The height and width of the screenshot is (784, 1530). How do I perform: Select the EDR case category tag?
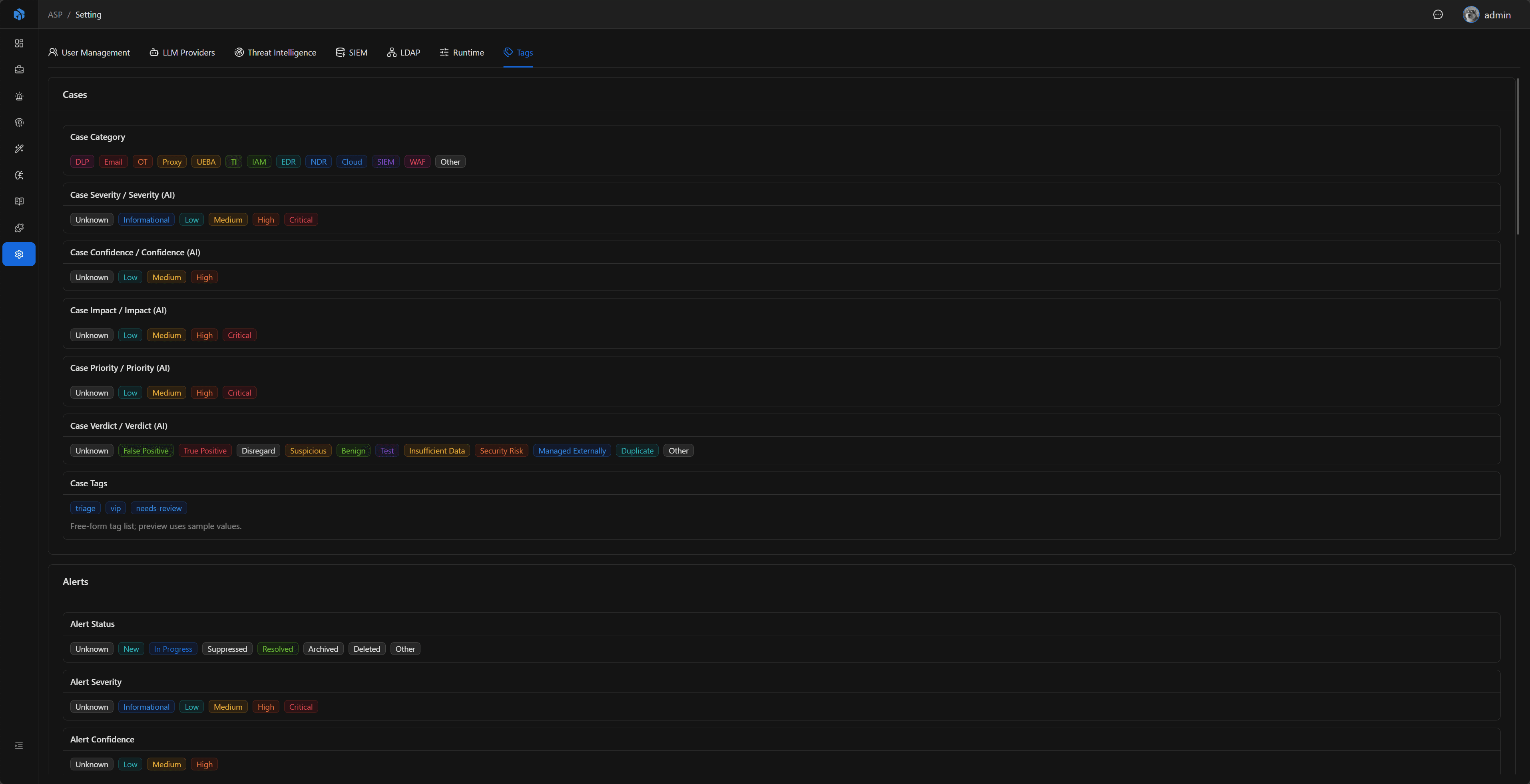[288, 161]
